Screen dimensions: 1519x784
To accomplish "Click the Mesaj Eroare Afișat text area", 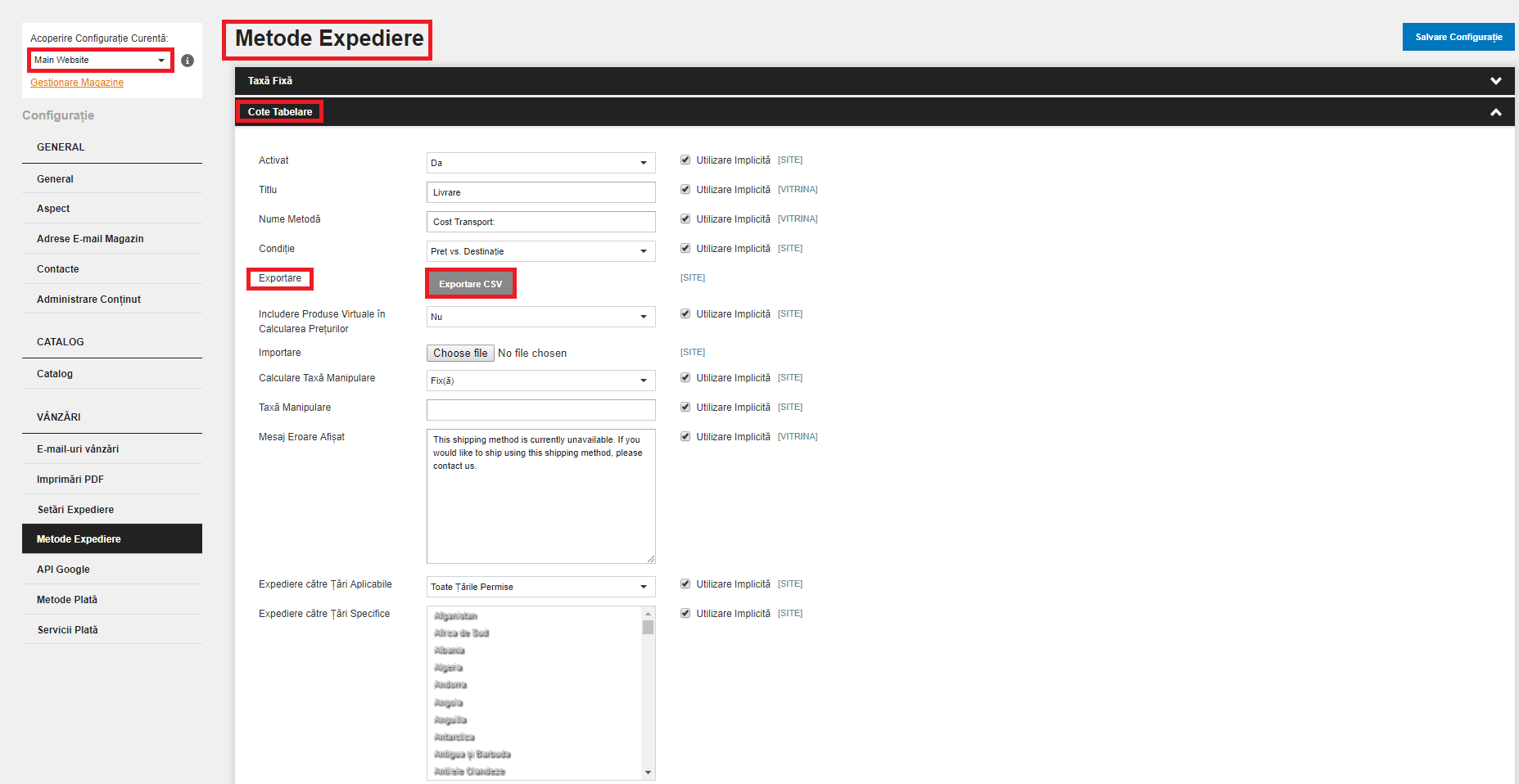I will [x=541, y=496].
